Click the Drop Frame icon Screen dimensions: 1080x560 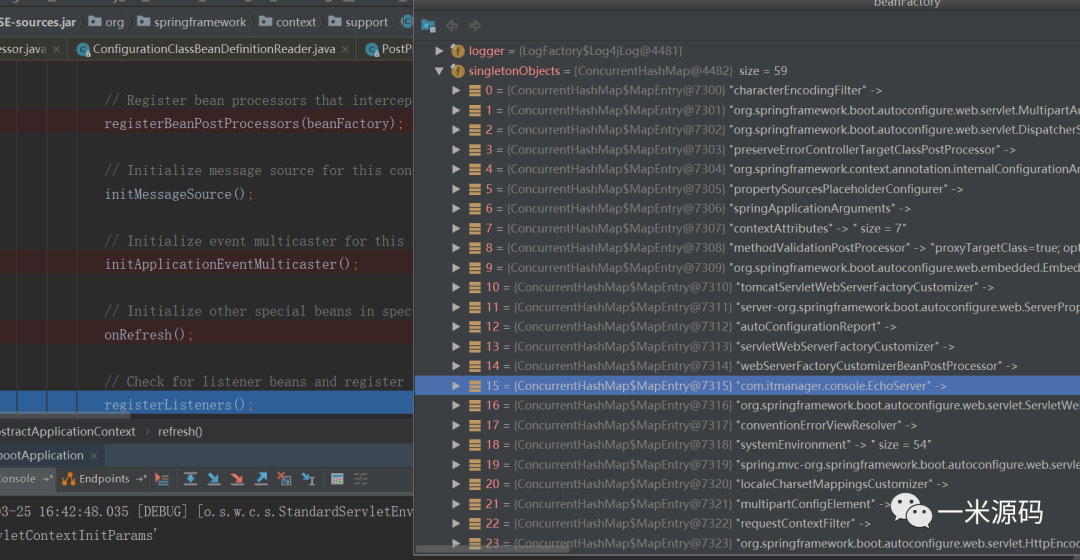[284, 479]
